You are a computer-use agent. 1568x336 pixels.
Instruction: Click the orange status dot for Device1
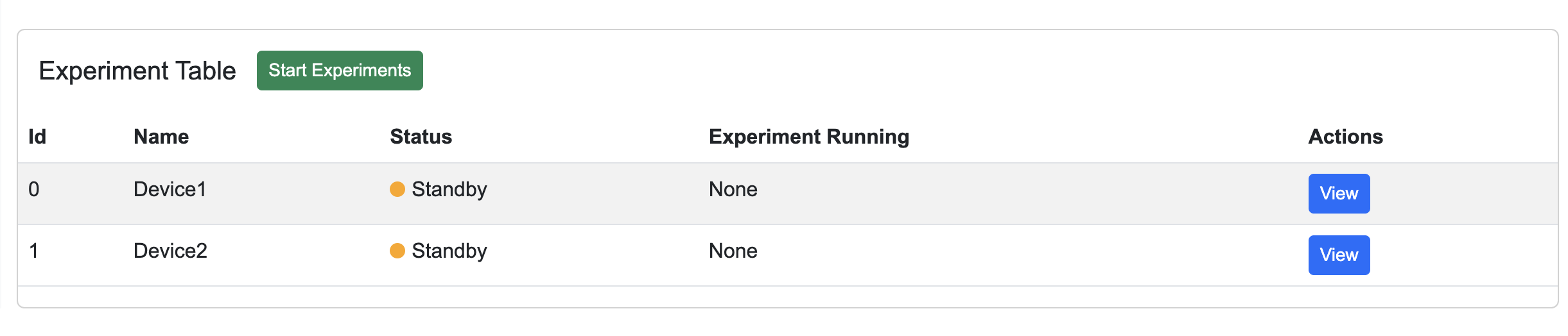click(x=397, y=189)
